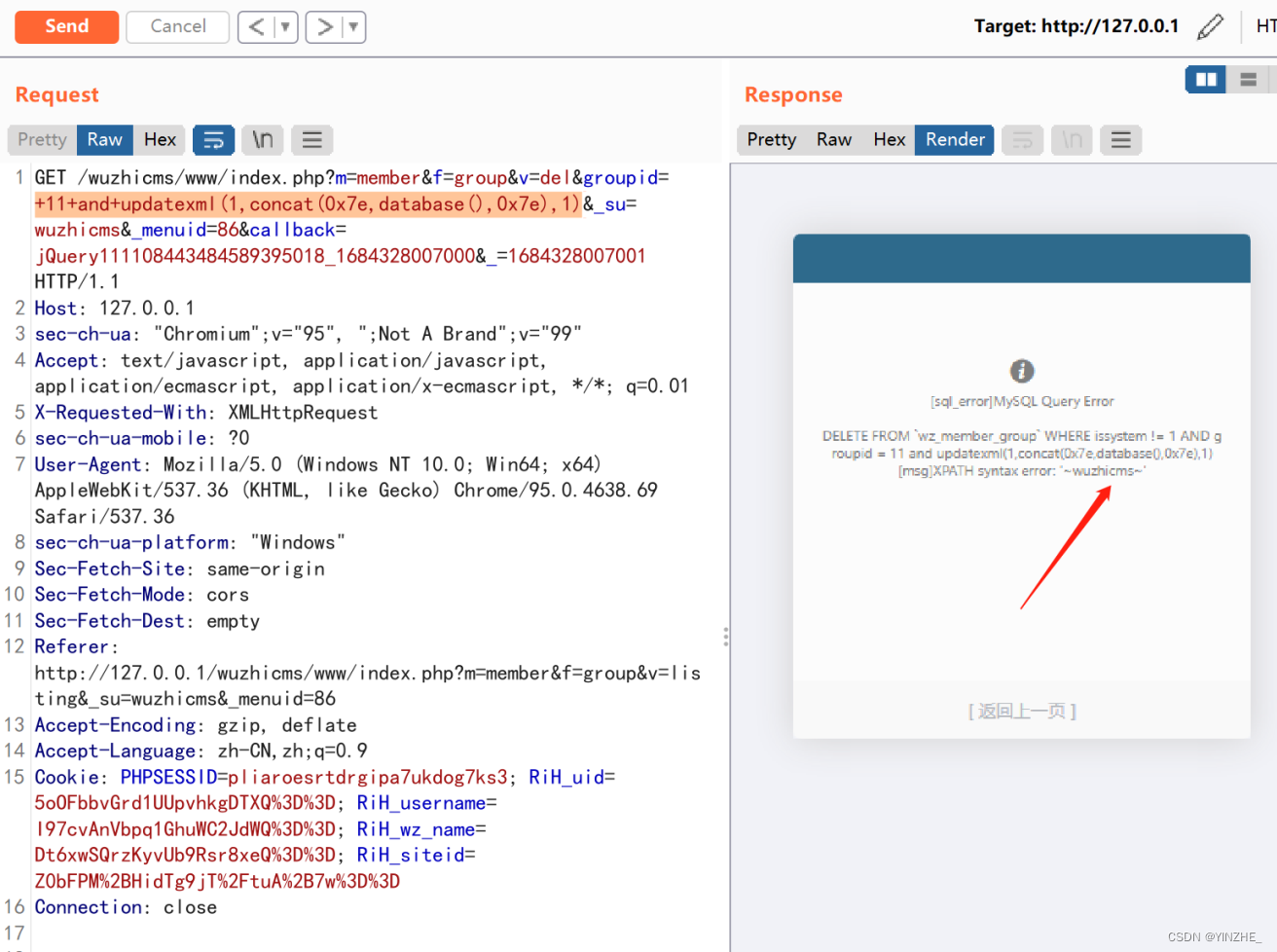The image size is (1277, 952).
Task: Click the Request panel heading
Action: pyautogui.click(x=57, y=95)
